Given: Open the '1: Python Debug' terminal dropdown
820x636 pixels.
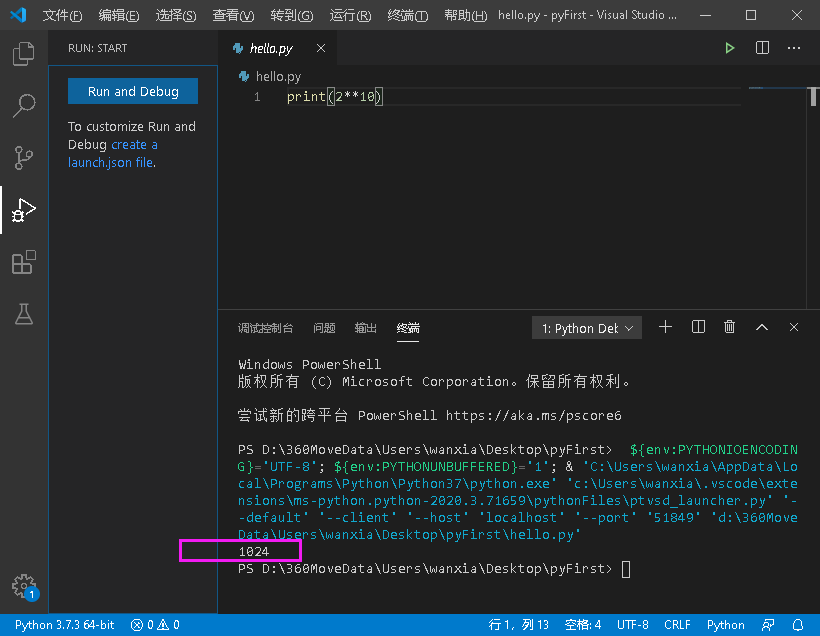Looking at the screenshot, I should 586,327.
